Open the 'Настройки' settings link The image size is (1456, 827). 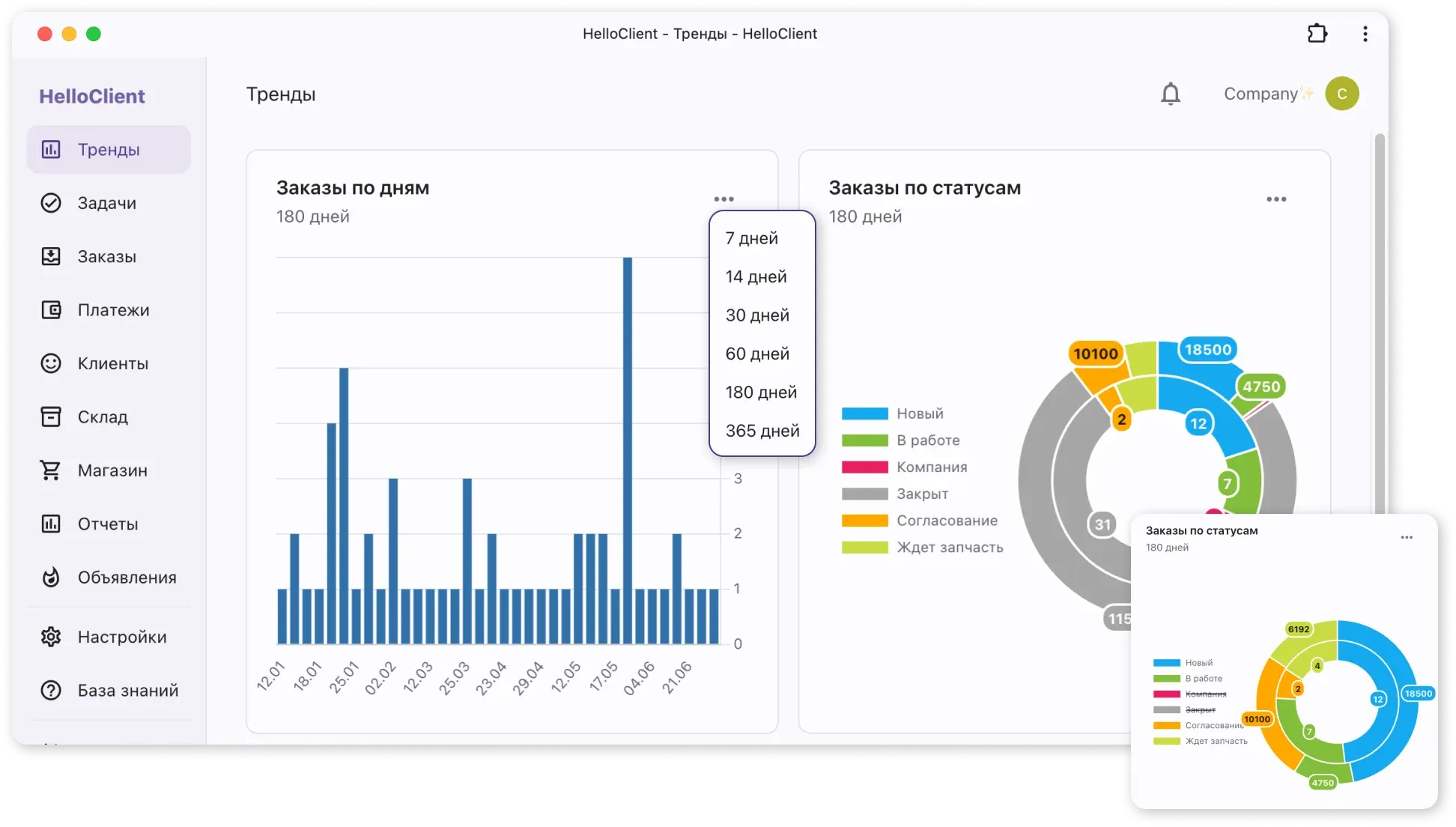[x=121, y=637]
